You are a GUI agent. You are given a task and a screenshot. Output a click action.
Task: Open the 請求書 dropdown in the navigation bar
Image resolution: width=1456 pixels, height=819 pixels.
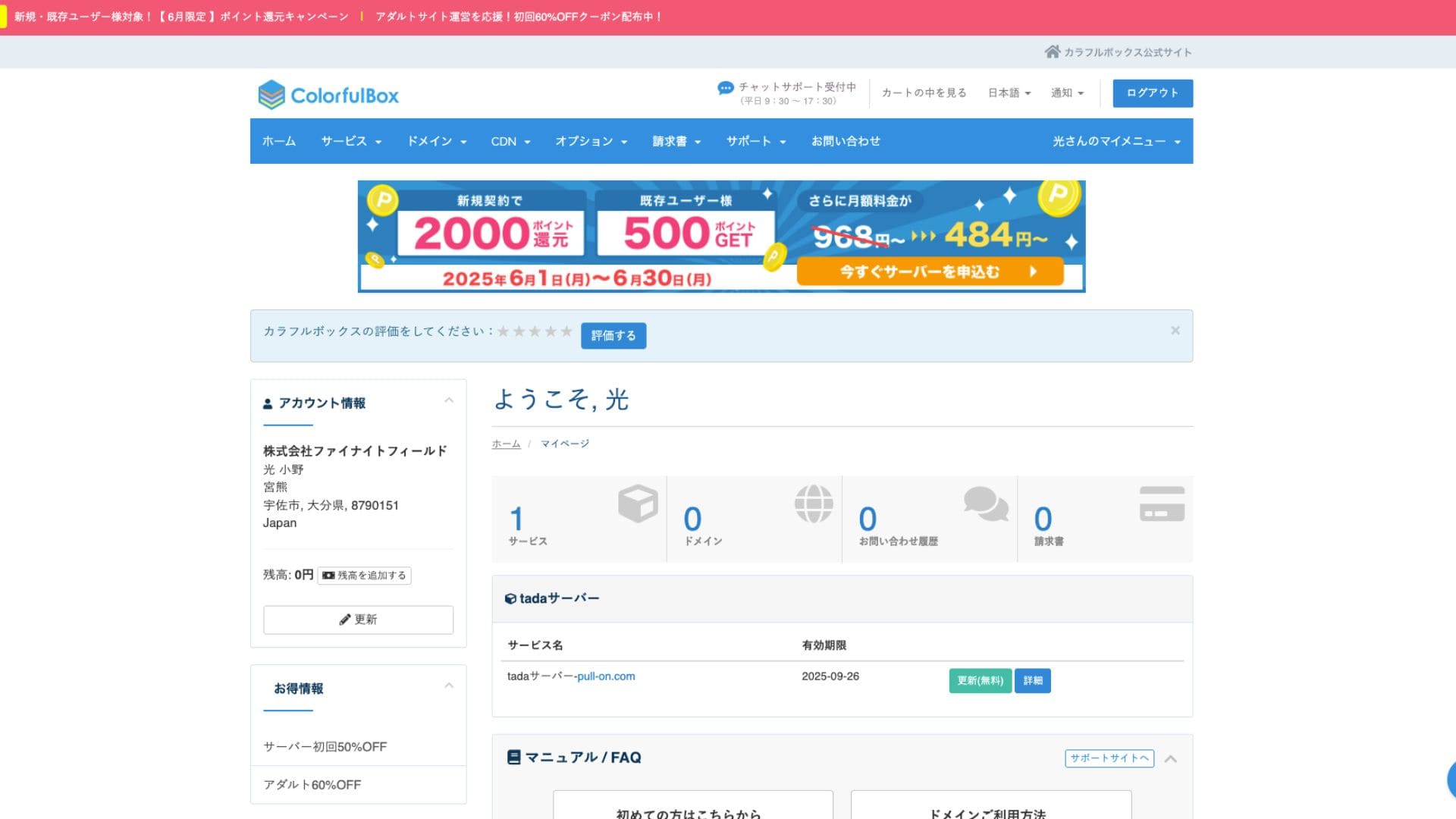pos(676,141)
